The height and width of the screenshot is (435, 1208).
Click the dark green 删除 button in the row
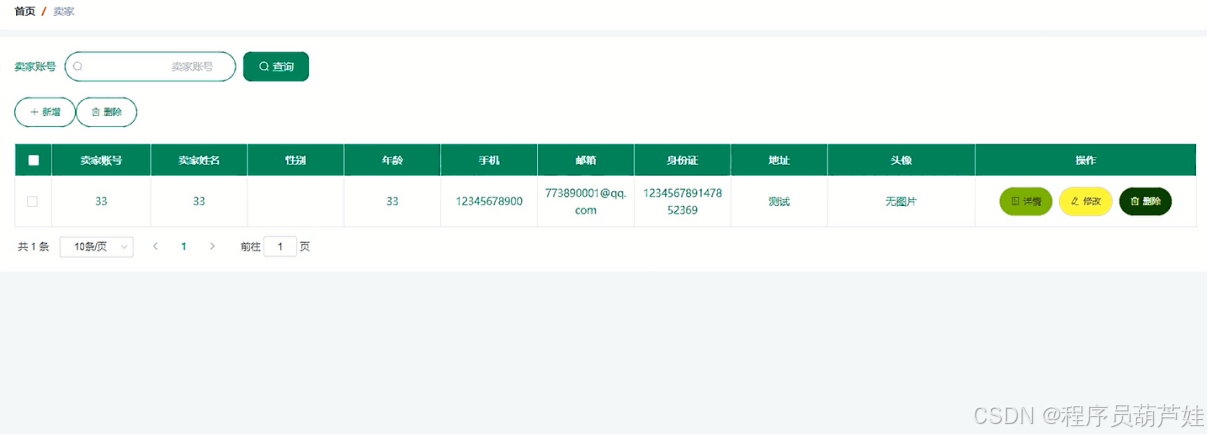click(x=1145, y=201)
